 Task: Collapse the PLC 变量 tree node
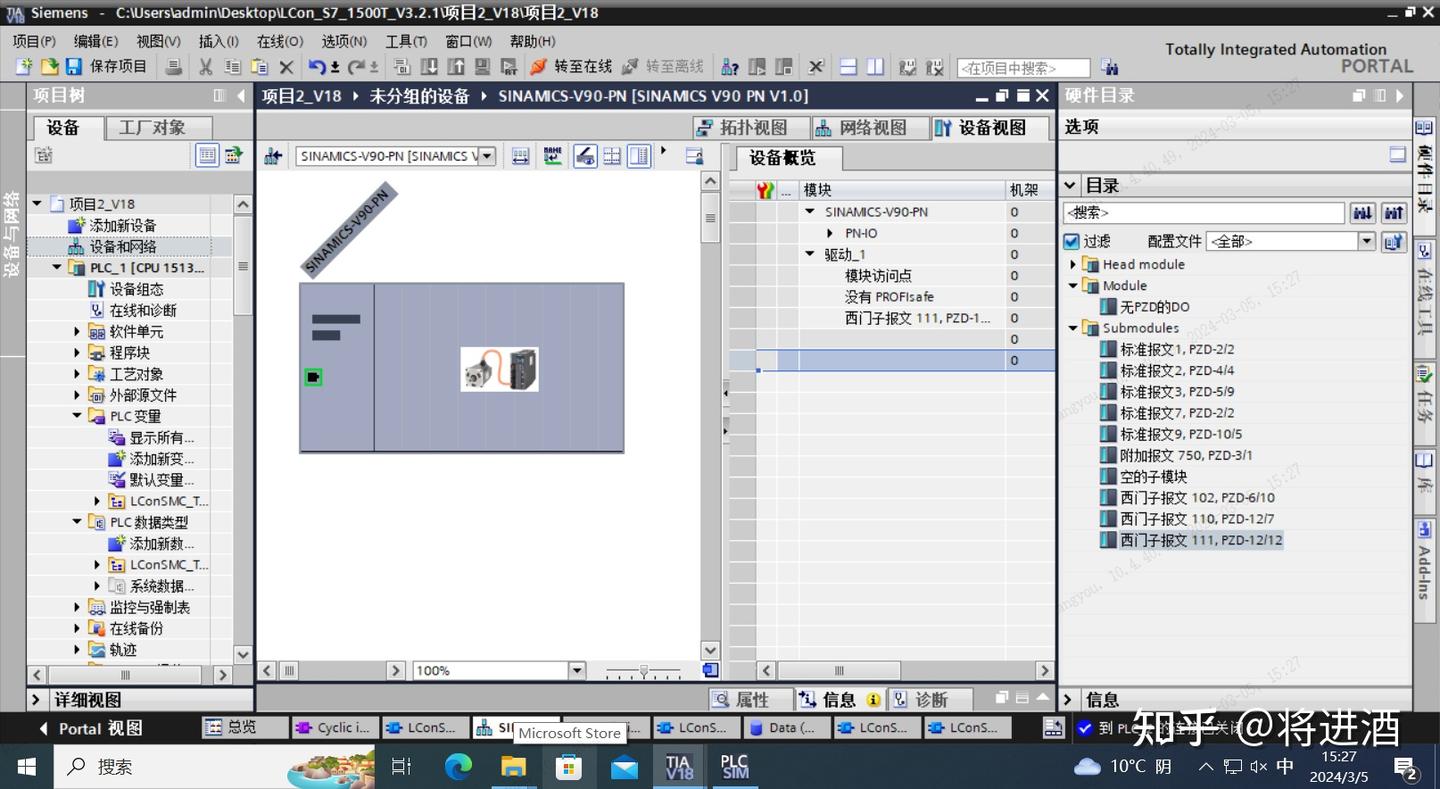(x=77, y=416)
